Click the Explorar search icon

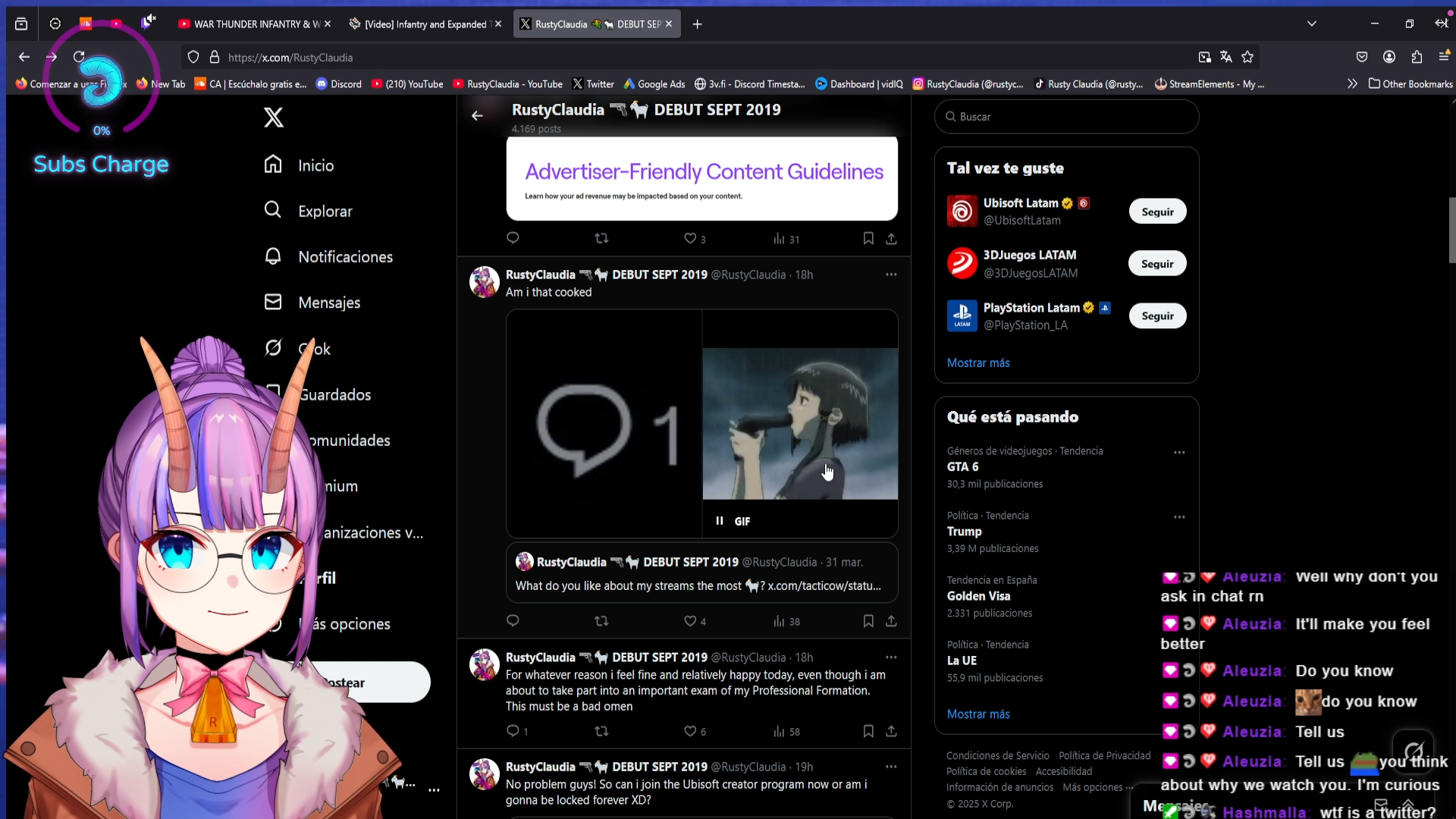pos(273,210)
